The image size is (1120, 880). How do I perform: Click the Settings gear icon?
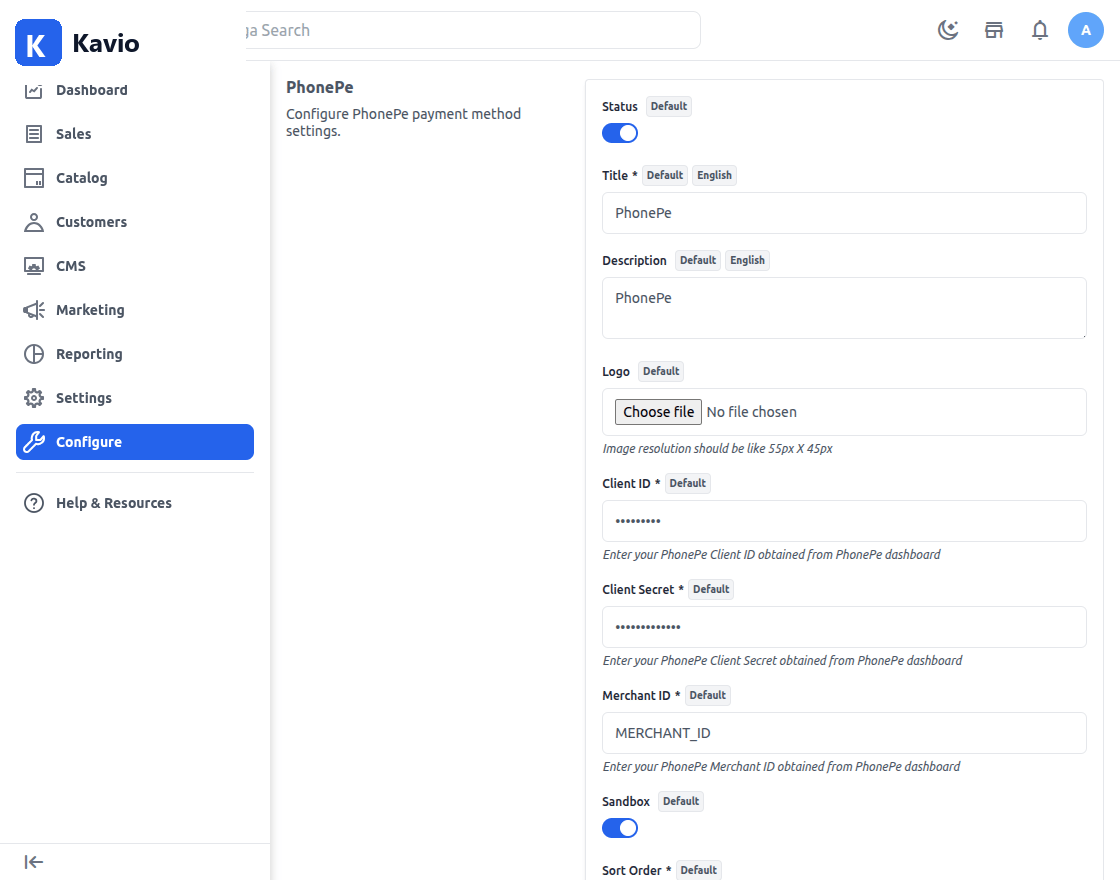pyautogui.click(x=34, y=398)
